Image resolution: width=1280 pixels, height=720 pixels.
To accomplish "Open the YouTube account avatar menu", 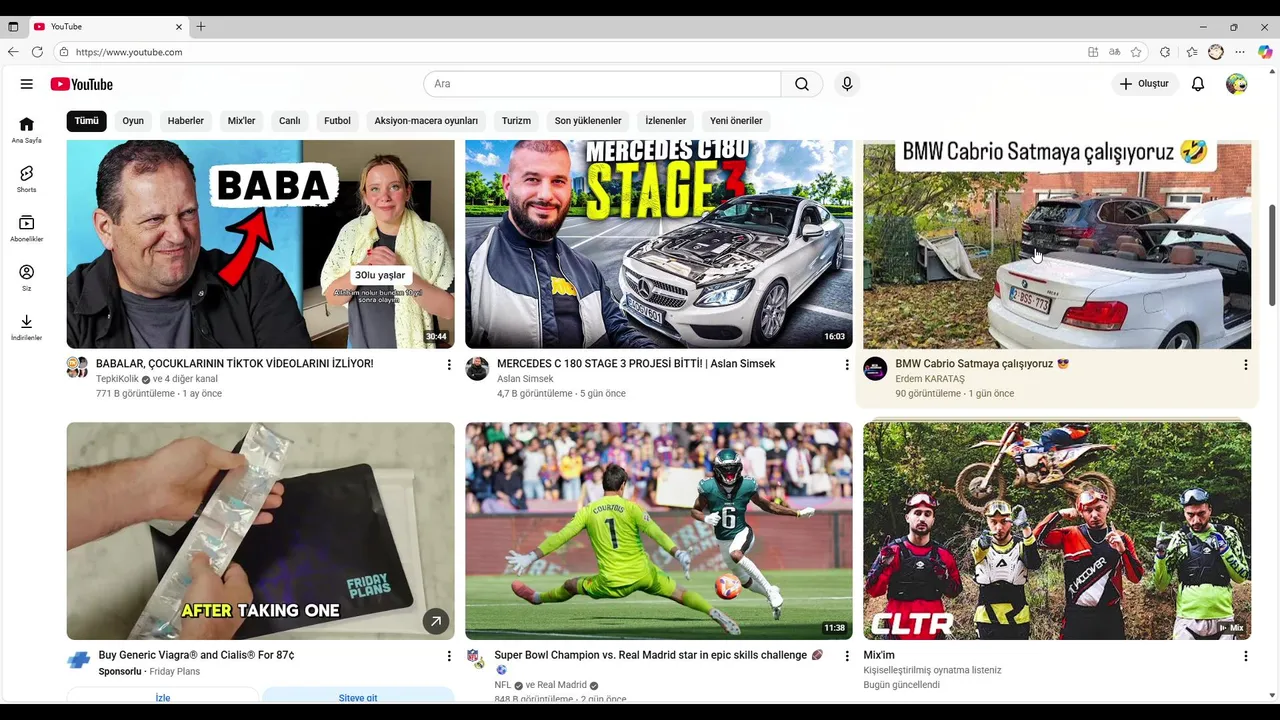I will coord(1237,84).
